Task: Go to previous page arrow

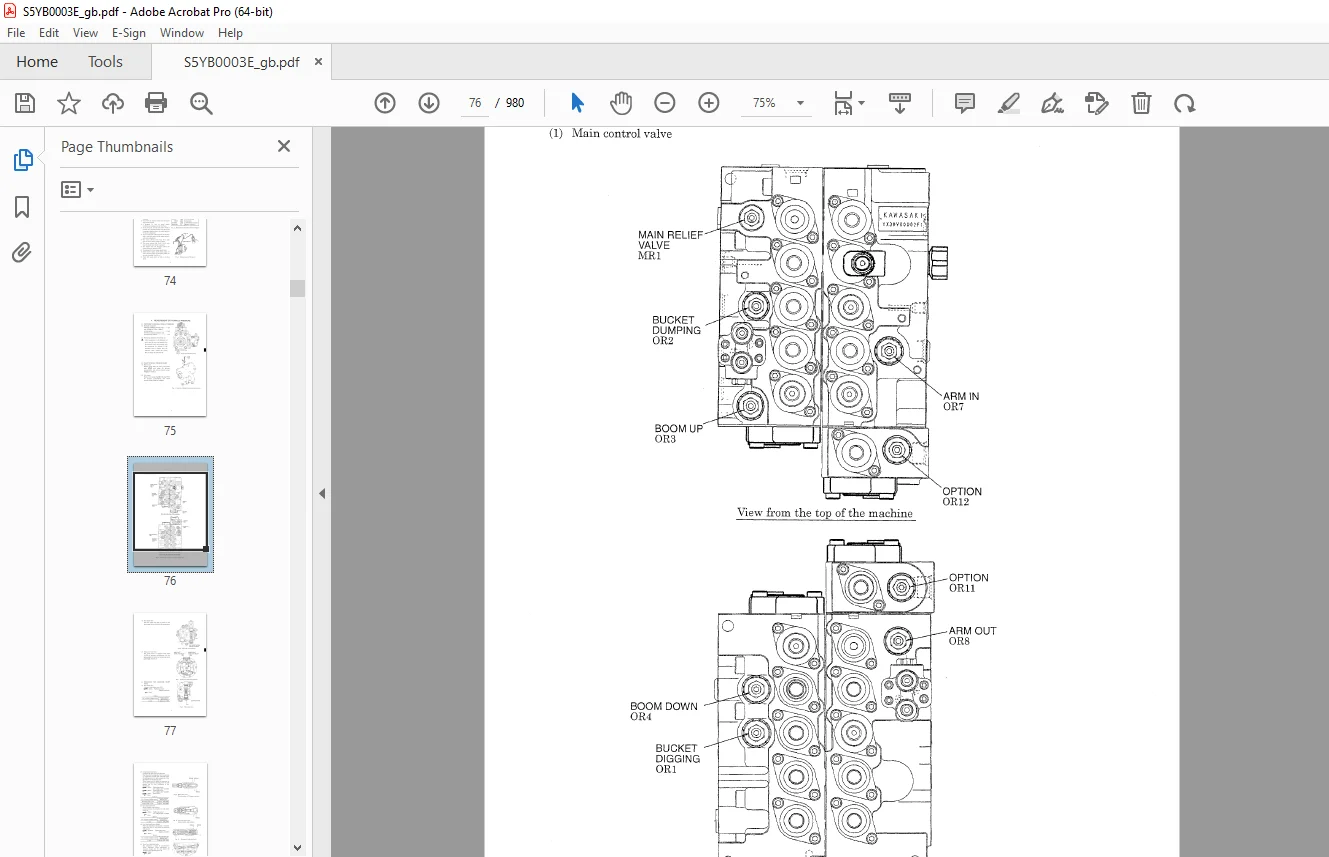Action: [x=385, y=103]
